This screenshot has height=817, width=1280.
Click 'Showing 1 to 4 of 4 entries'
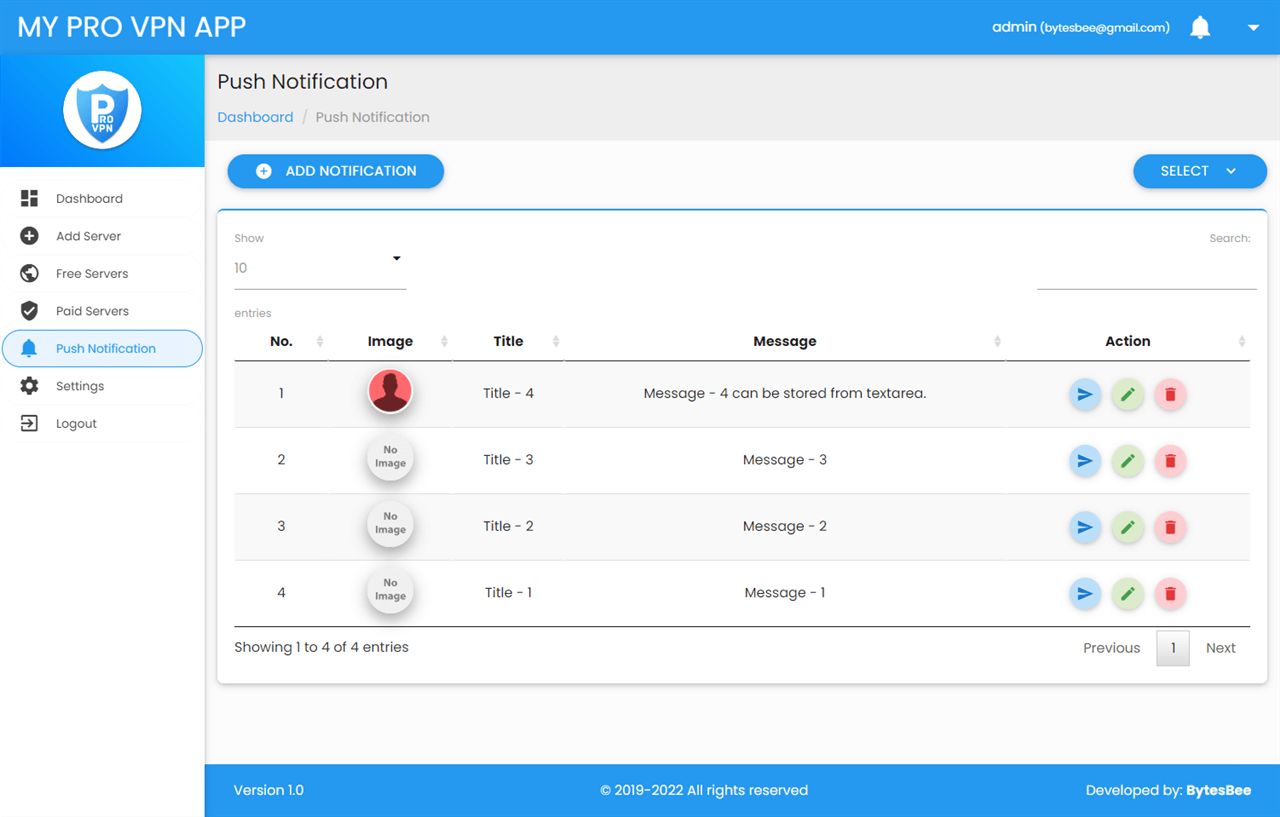point(321,647)
